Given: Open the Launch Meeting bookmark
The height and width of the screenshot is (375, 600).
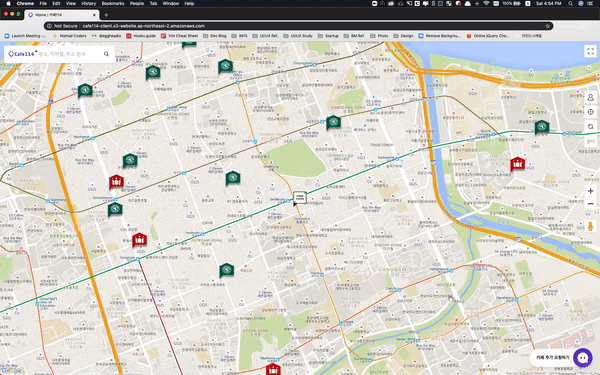Looking at the screenshot, I should click(x=25, y=36).
